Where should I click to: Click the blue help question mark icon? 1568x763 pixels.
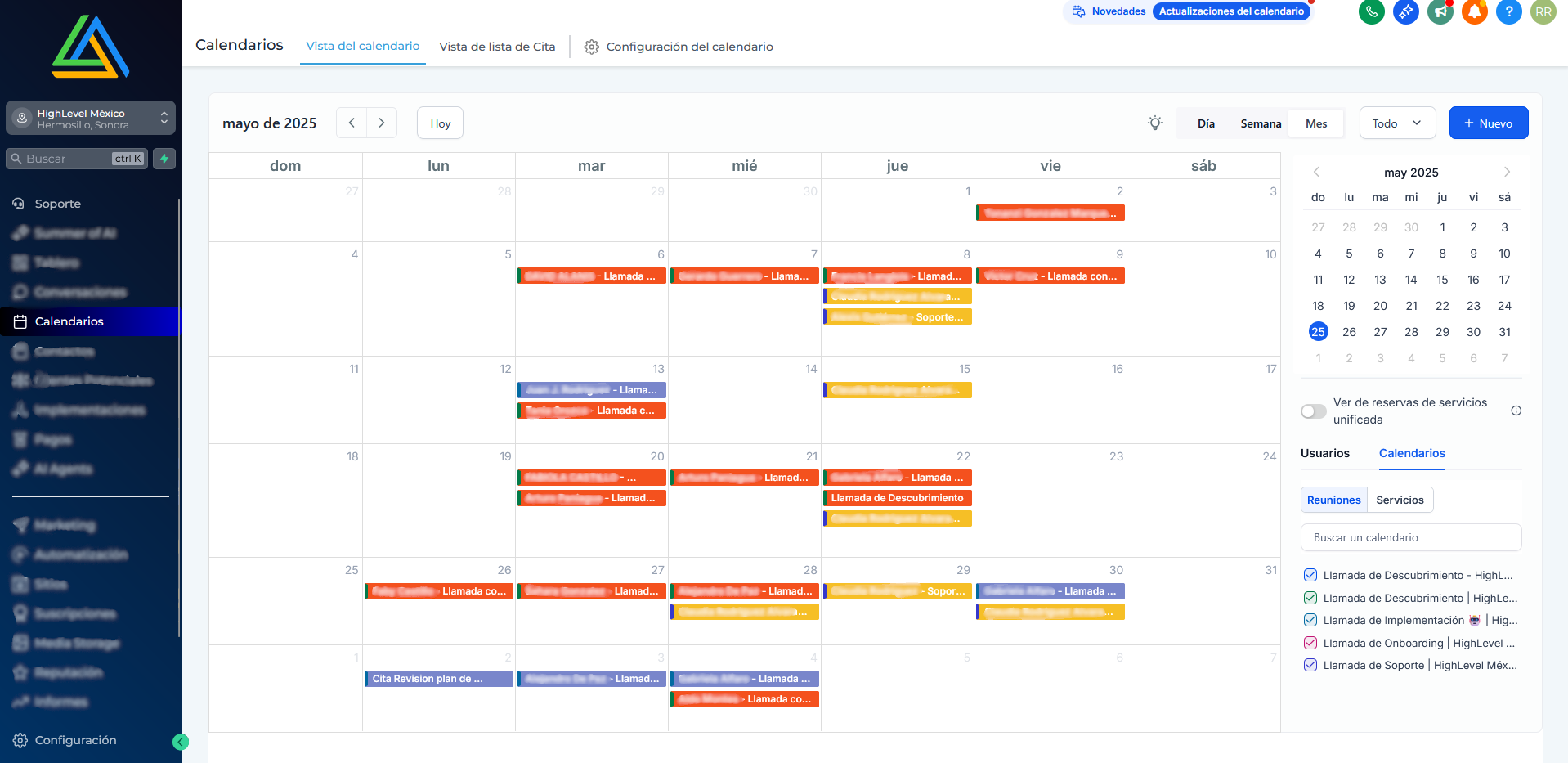(x=1508, y=11)
